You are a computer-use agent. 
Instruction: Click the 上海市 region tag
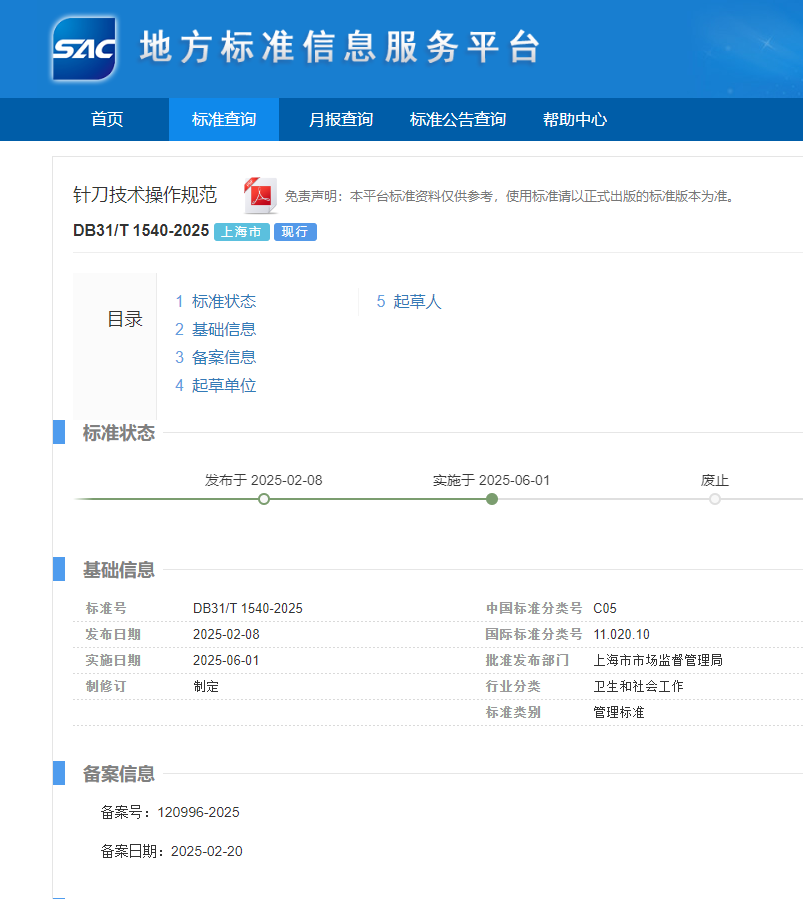[242, 232]
